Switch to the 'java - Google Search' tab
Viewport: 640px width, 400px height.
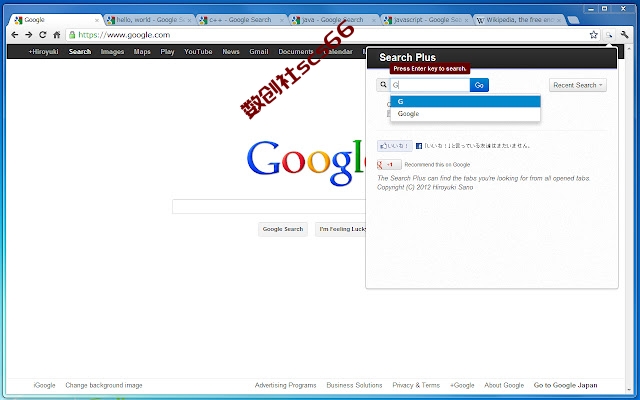coord(333,20)
